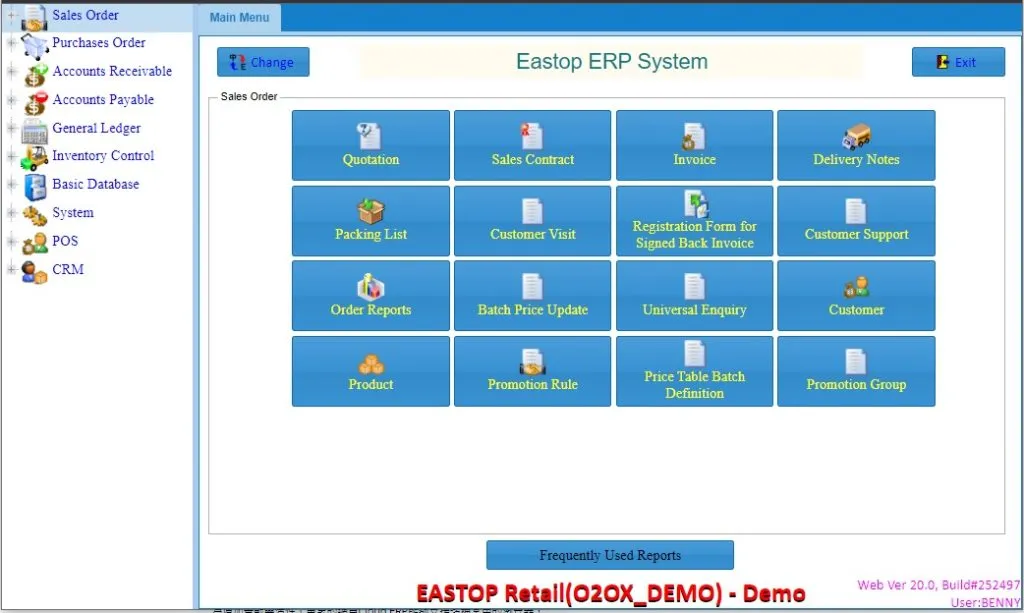Open Frequently Used Reports

pos(610,555)
